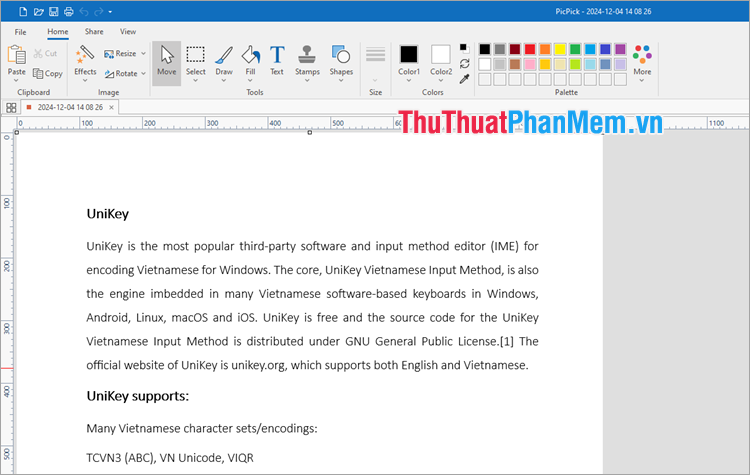Select the 2024-12-04 14 08 26 document tab

[70, 107]
